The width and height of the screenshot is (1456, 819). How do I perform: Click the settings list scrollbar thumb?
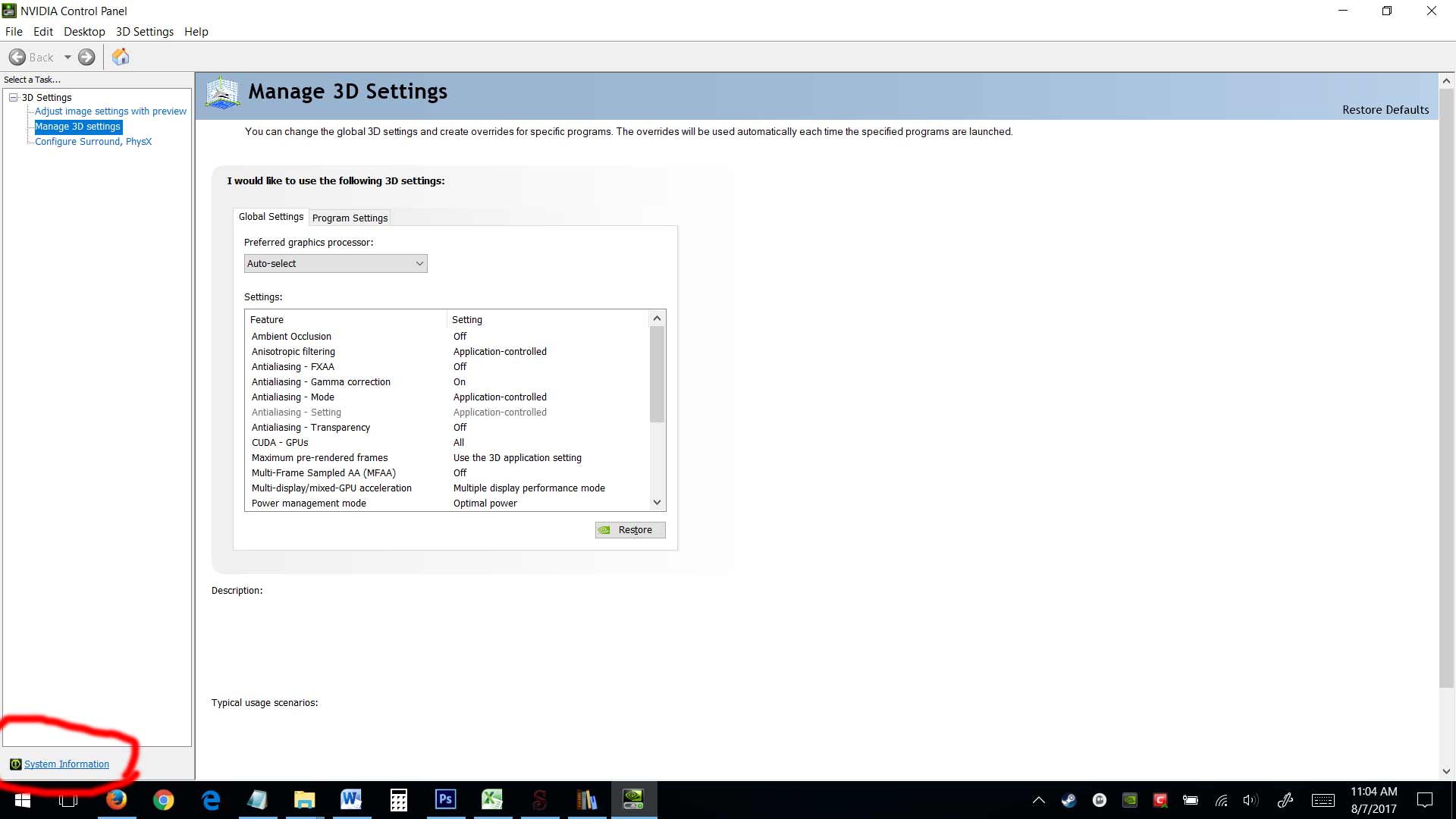(657, 375)
